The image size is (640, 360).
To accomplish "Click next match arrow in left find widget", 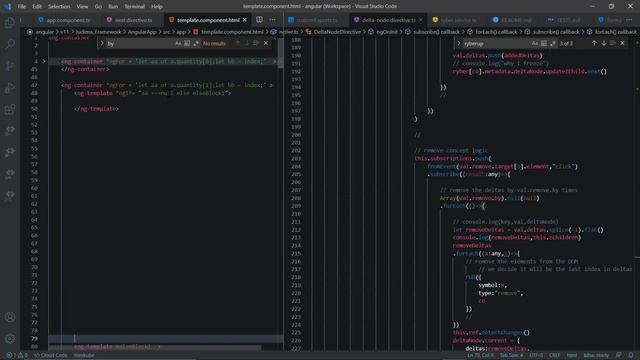I will click(x=247, y=43).
